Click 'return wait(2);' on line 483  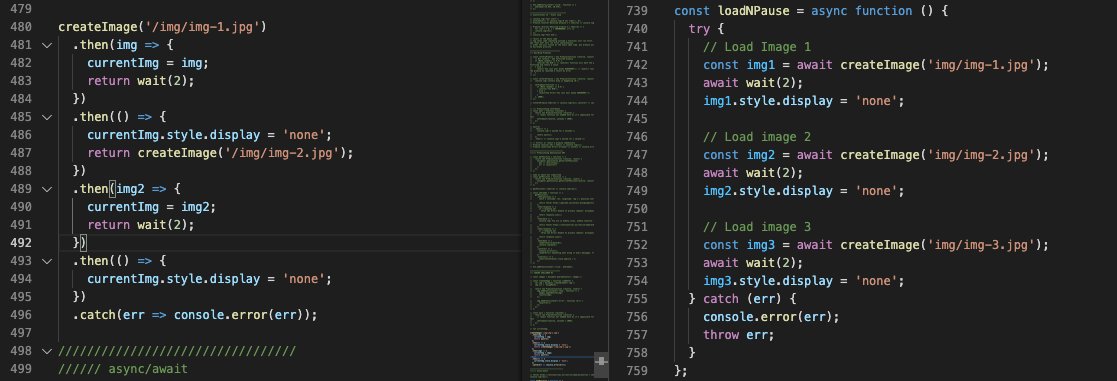(140, 81)
